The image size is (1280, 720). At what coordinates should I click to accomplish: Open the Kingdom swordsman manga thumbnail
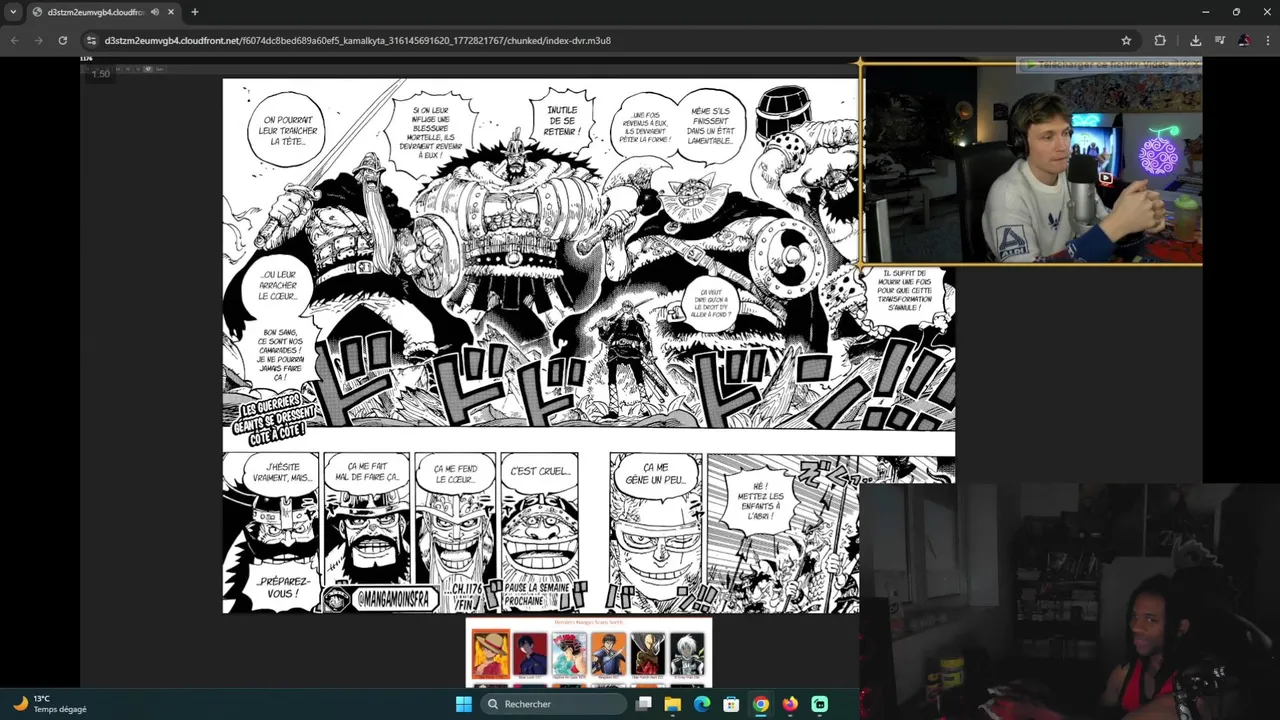point(608,655)
